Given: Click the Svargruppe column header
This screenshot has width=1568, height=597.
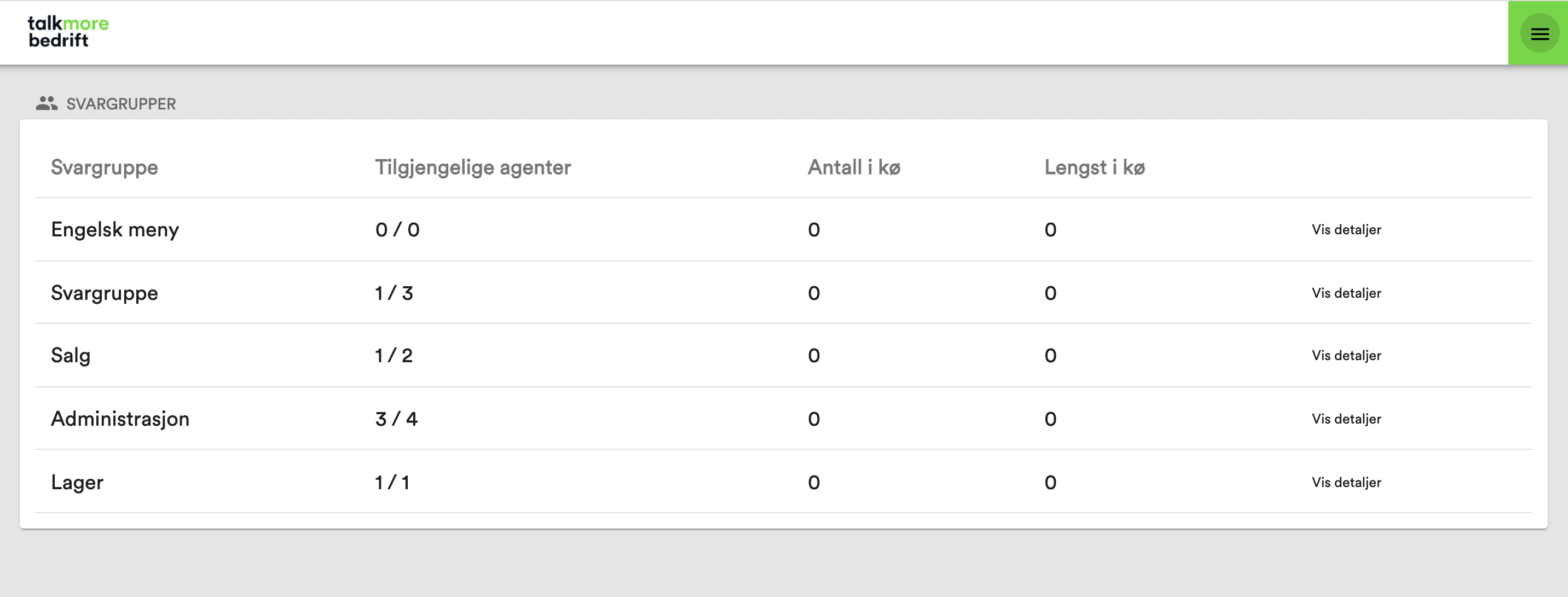Looking at the screenshot, I should pyautogui.click(x=104, y=167).
